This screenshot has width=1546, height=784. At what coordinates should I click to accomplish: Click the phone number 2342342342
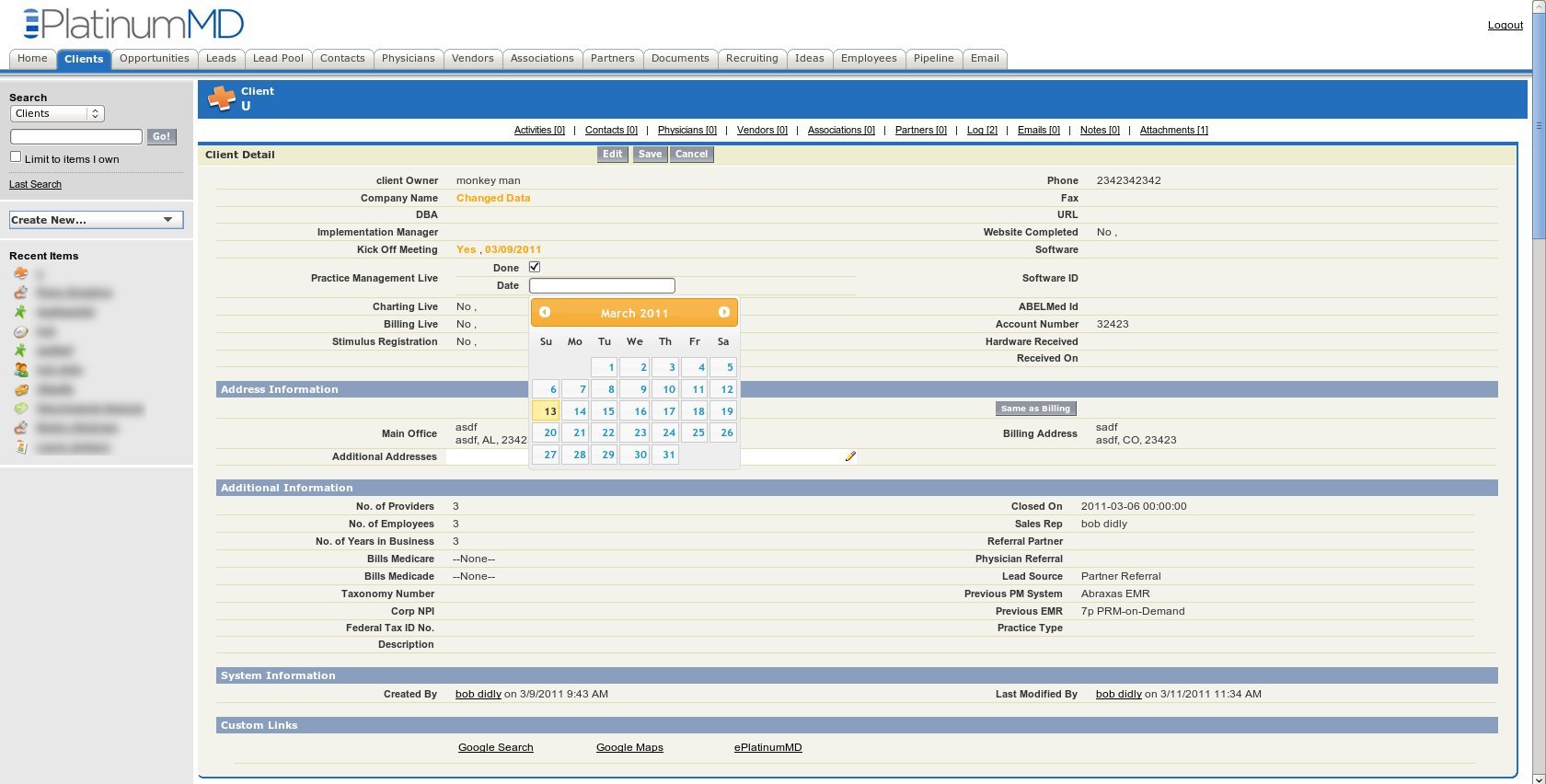[x=1128, y=181]
